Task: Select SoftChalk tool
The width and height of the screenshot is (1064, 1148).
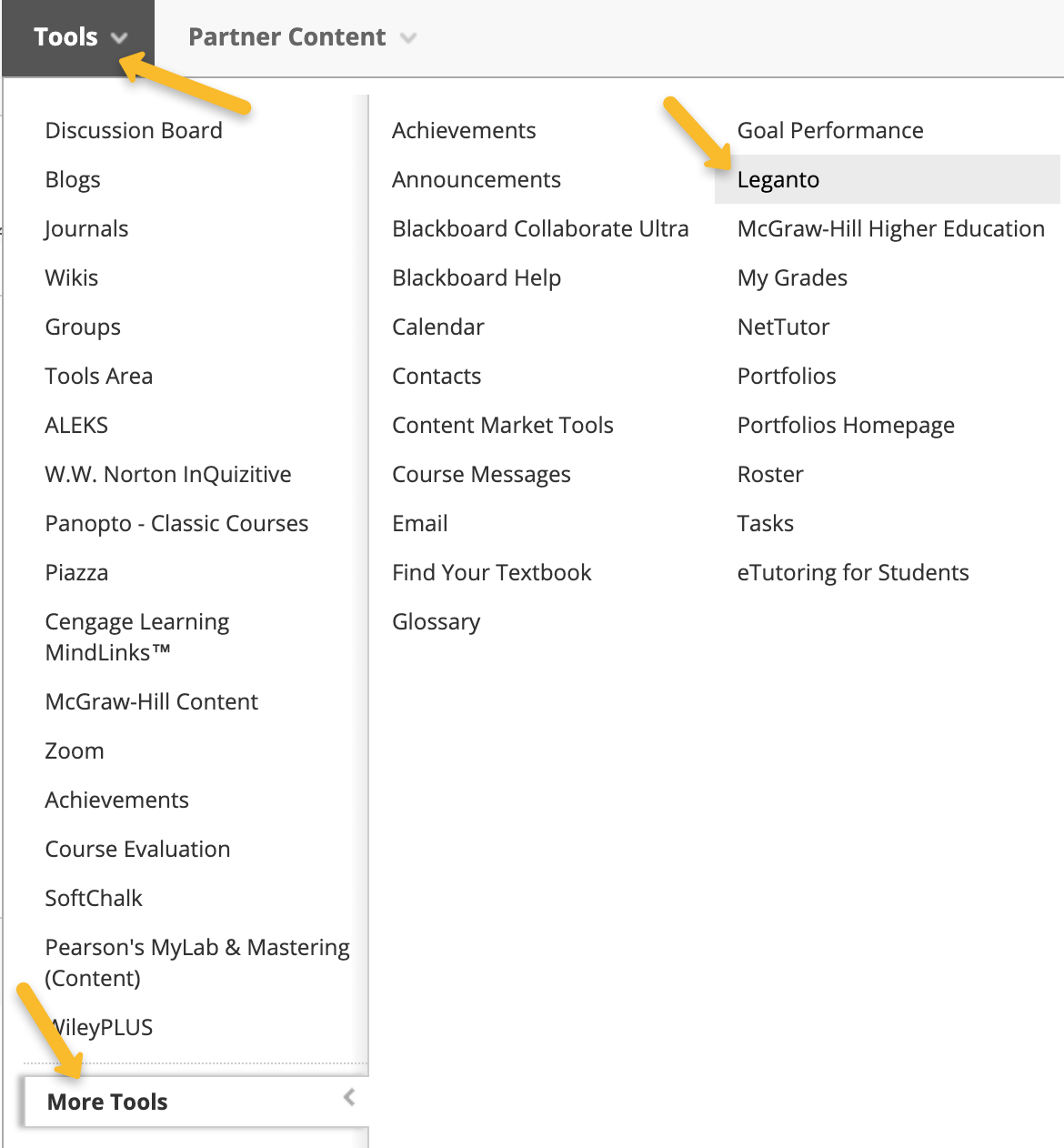Action: (94, 898)
